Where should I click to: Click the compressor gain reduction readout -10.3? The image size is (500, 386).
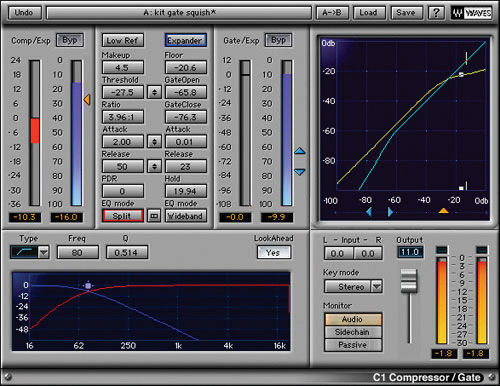[25, 217]
